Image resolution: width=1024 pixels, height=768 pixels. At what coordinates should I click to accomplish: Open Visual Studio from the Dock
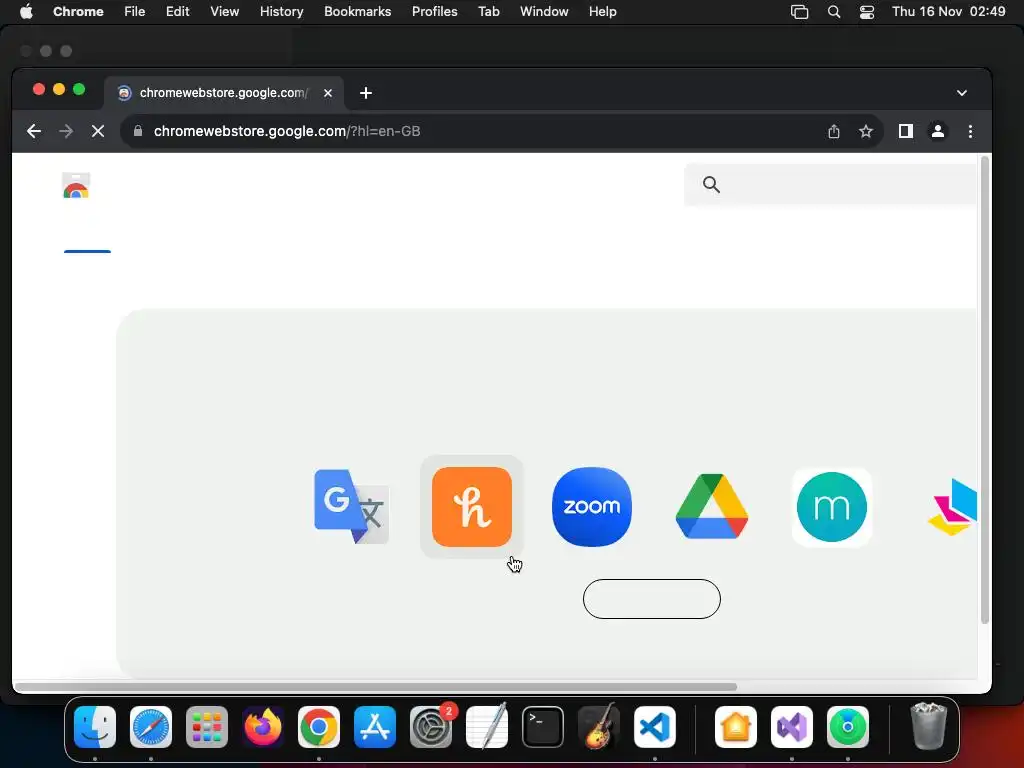click(792, 727)
